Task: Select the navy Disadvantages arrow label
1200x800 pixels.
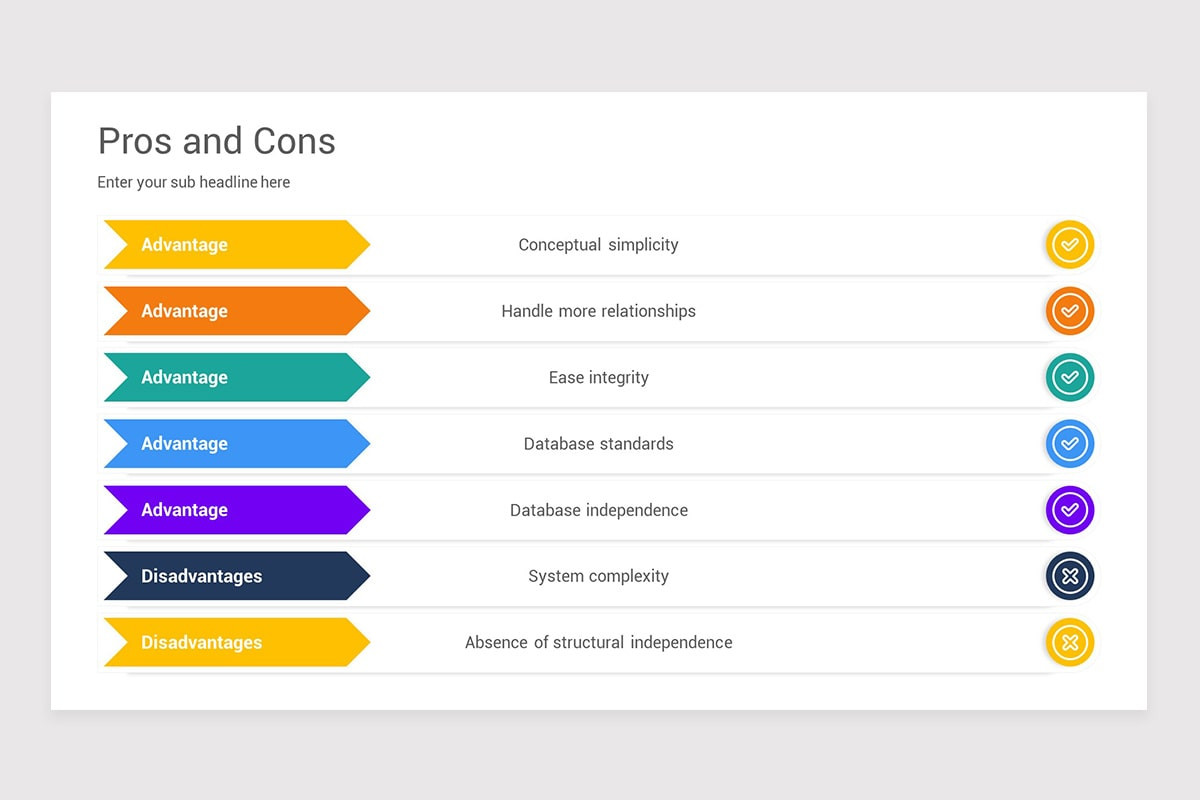Action: point(237,576)
